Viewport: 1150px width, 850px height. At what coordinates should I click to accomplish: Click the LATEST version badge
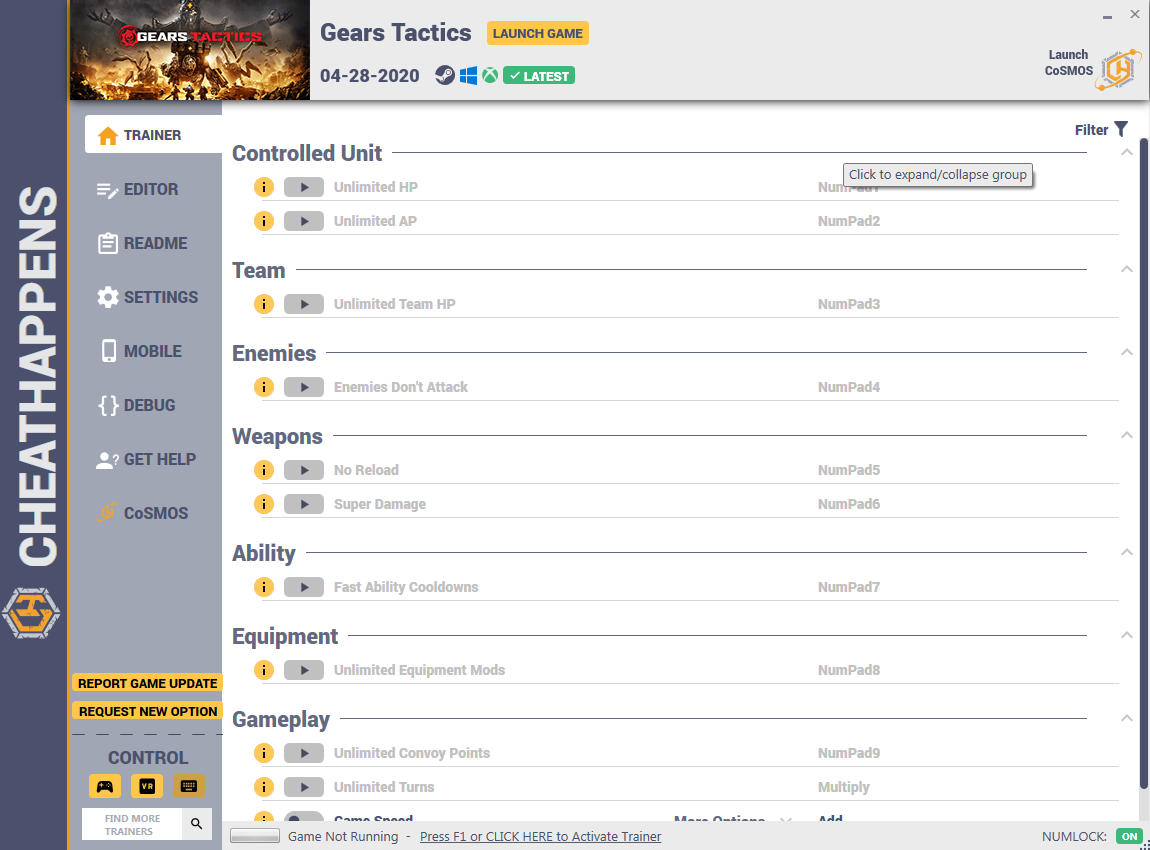(539, 76)
